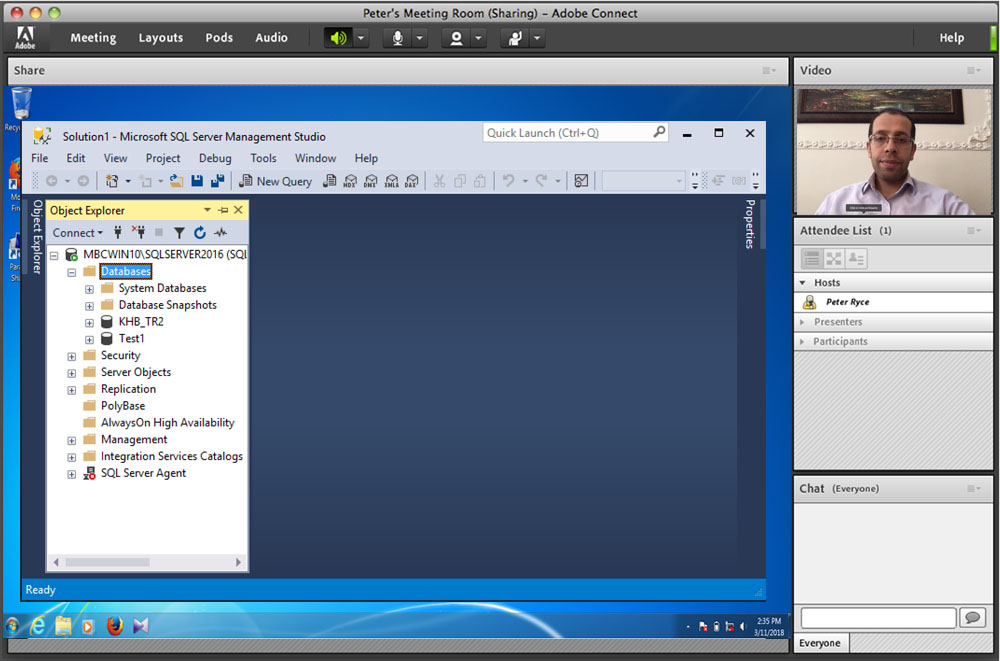Open the Help menu in Adobe Connect
1000x661 pixels.
pos(952,38)
